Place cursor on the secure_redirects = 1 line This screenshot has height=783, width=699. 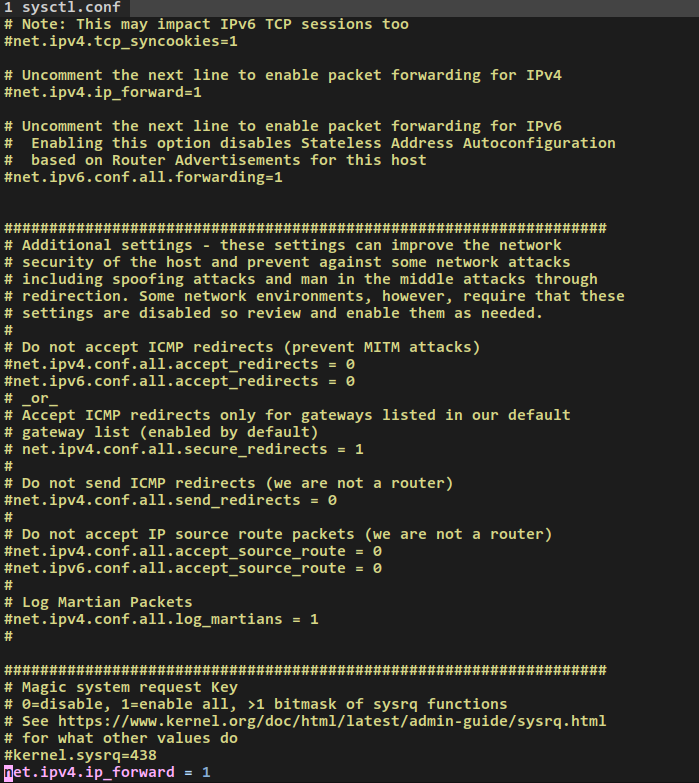pyautogui.click(x=192, y=449)
